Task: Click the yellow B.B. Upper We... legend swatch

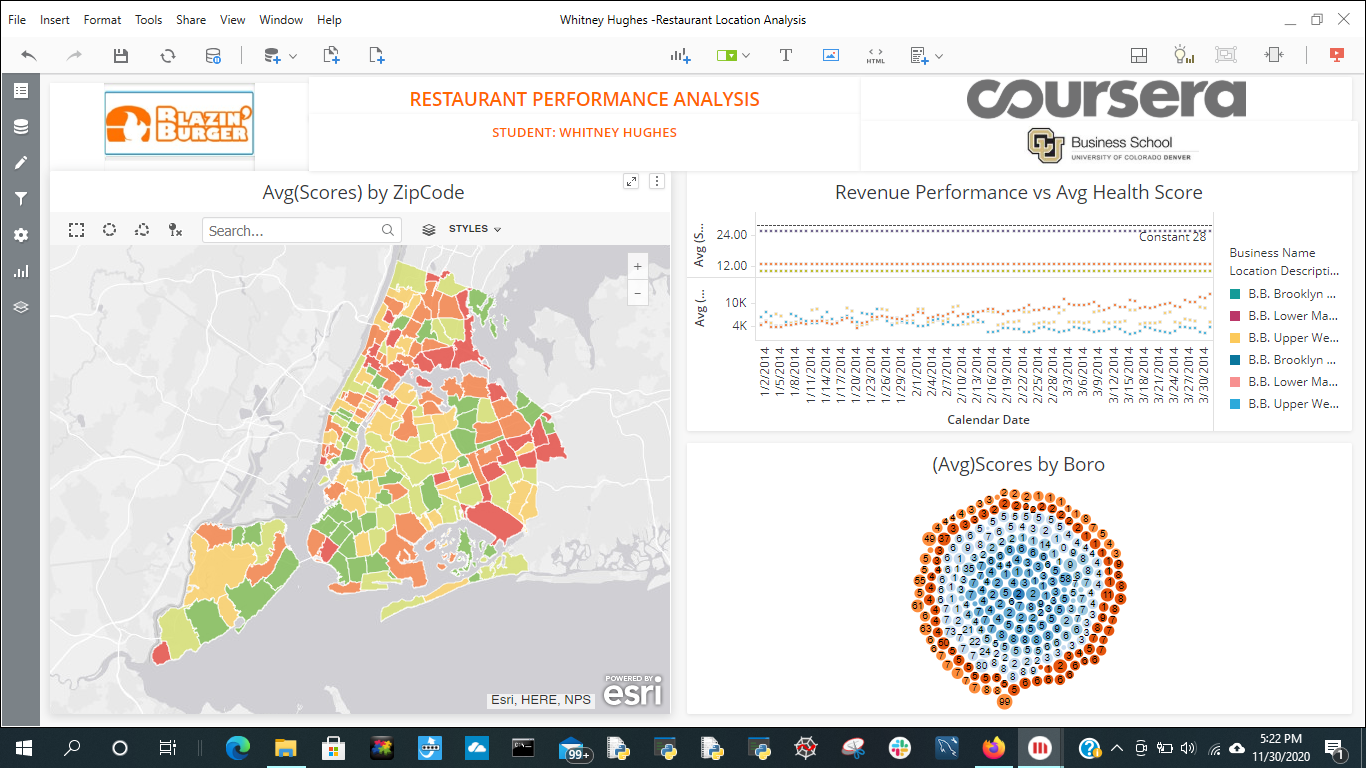Action: coord(1235,338)
